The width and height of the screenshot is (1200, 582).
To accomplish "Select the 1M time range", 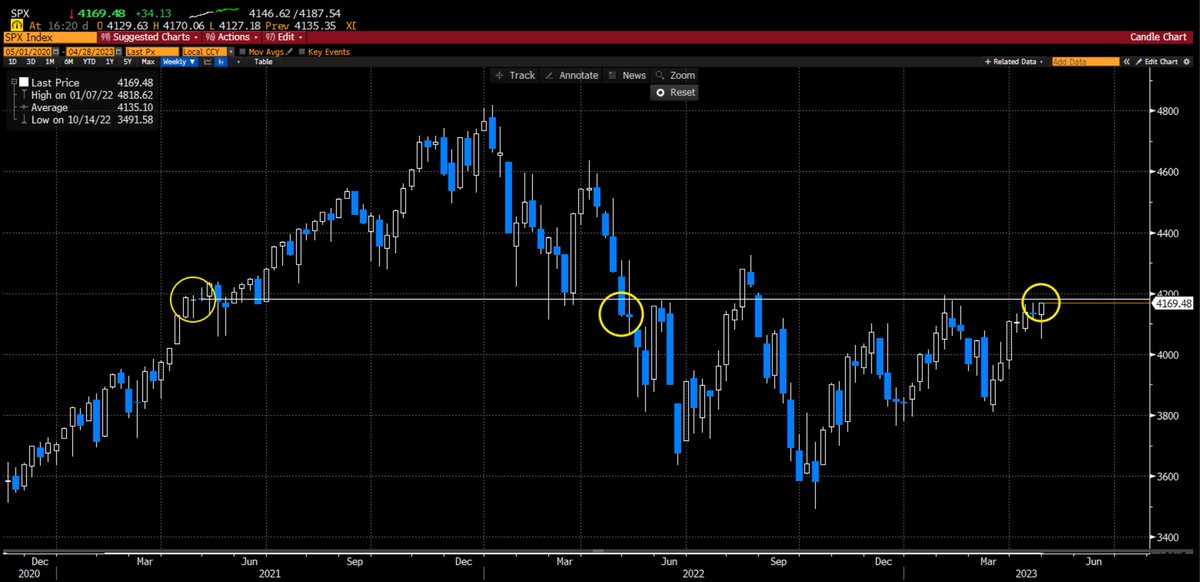I will coord(50,62).
